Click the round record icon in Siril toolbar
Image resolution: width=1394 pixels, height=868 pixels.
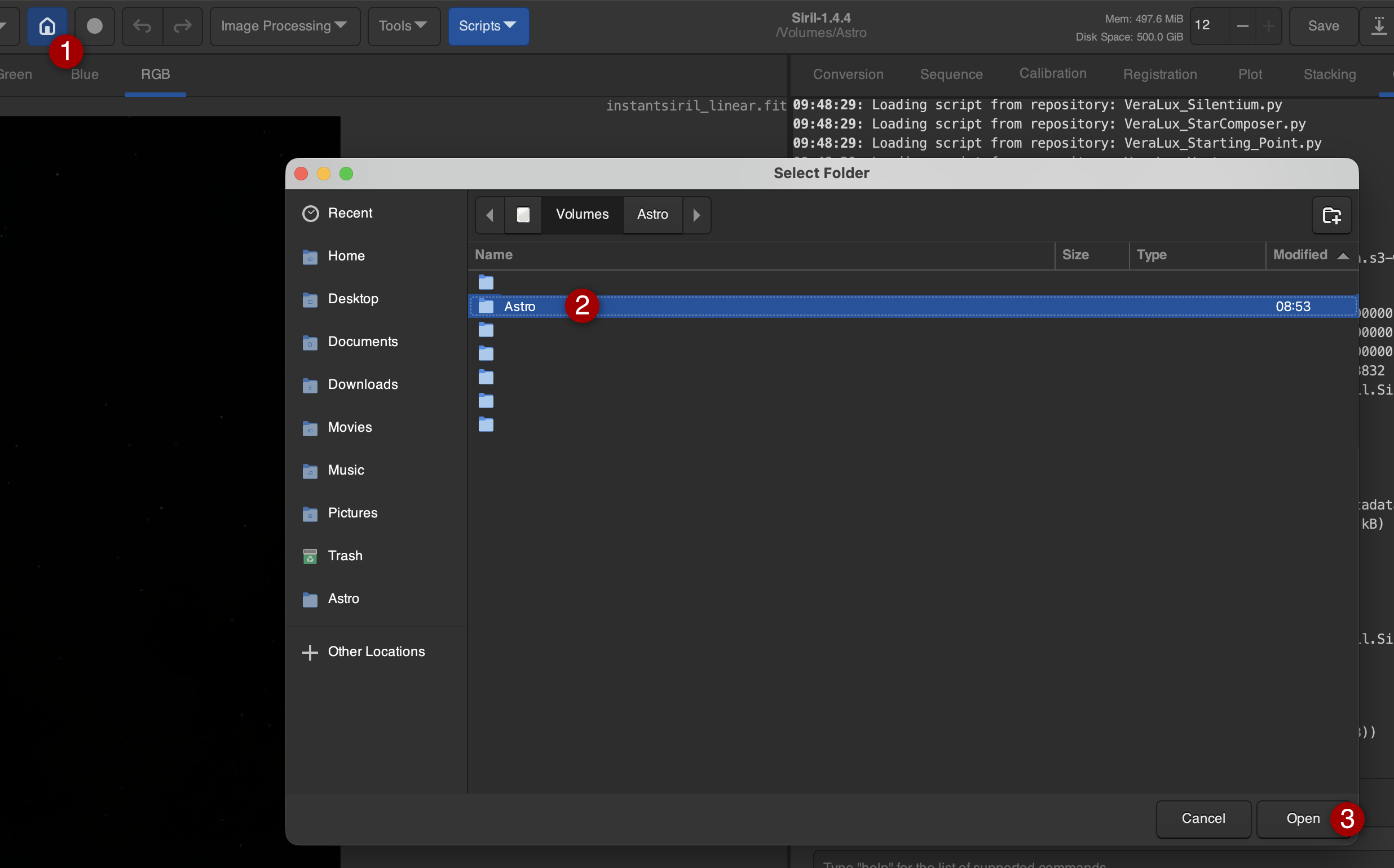point(95,26)
